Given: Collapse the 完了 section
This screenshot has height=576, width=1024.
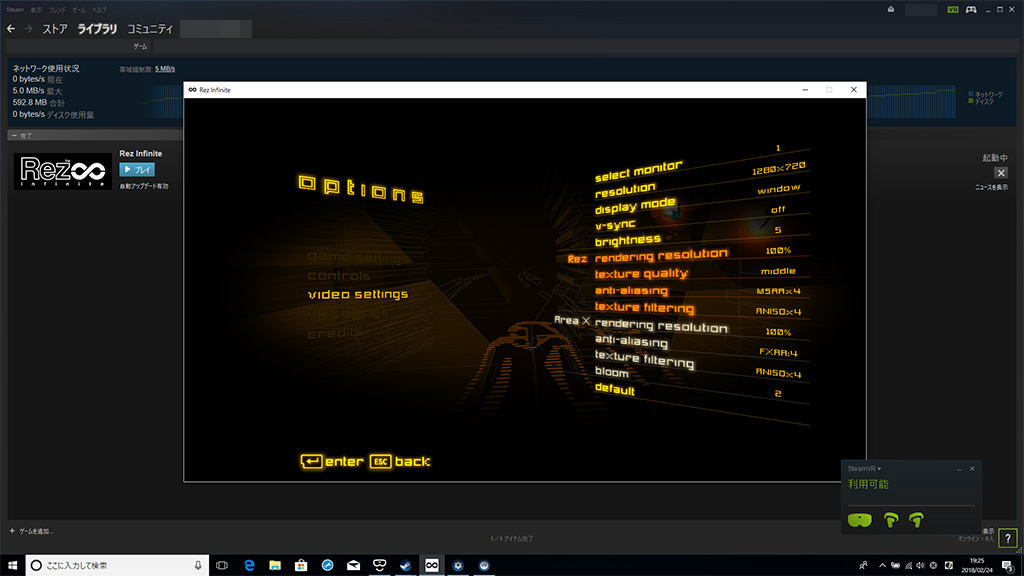Looking at the screenshot, I should (14, 136).
